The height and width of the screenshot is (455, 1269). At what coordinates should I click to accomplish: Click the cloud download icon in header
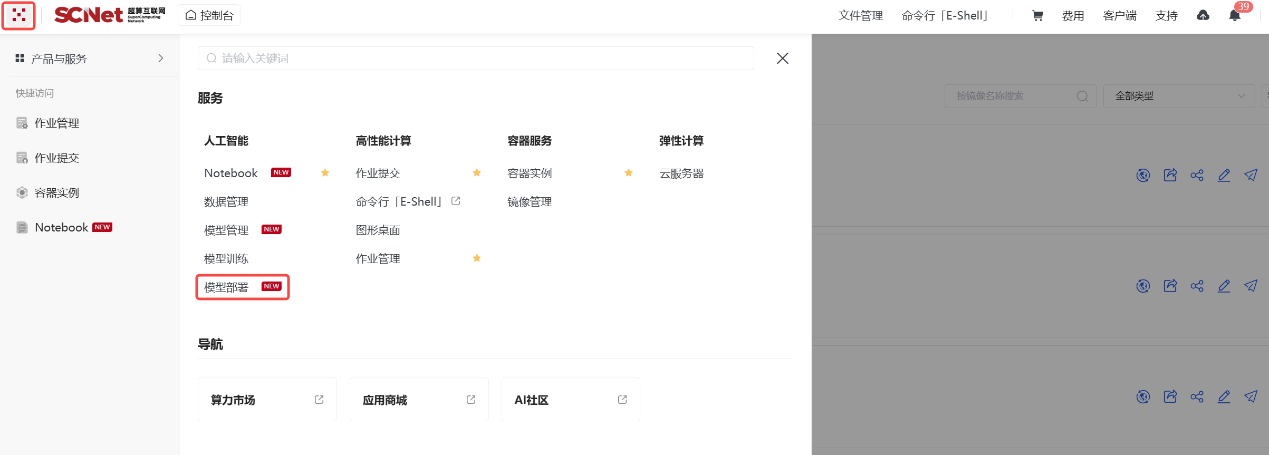(1203, 16)
